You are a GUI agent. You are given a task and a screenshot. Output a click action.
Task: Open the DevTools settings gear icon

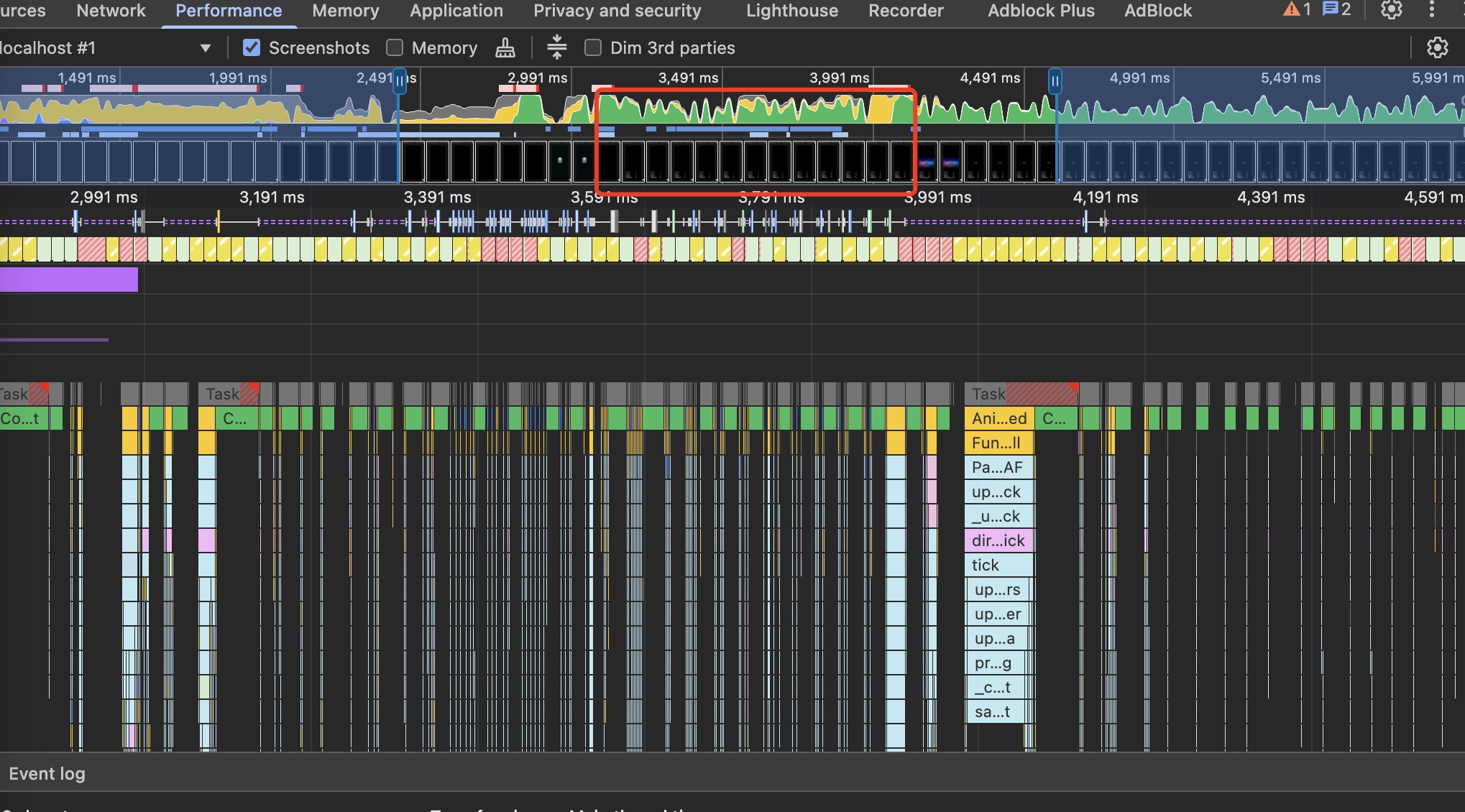point(1392,10)
